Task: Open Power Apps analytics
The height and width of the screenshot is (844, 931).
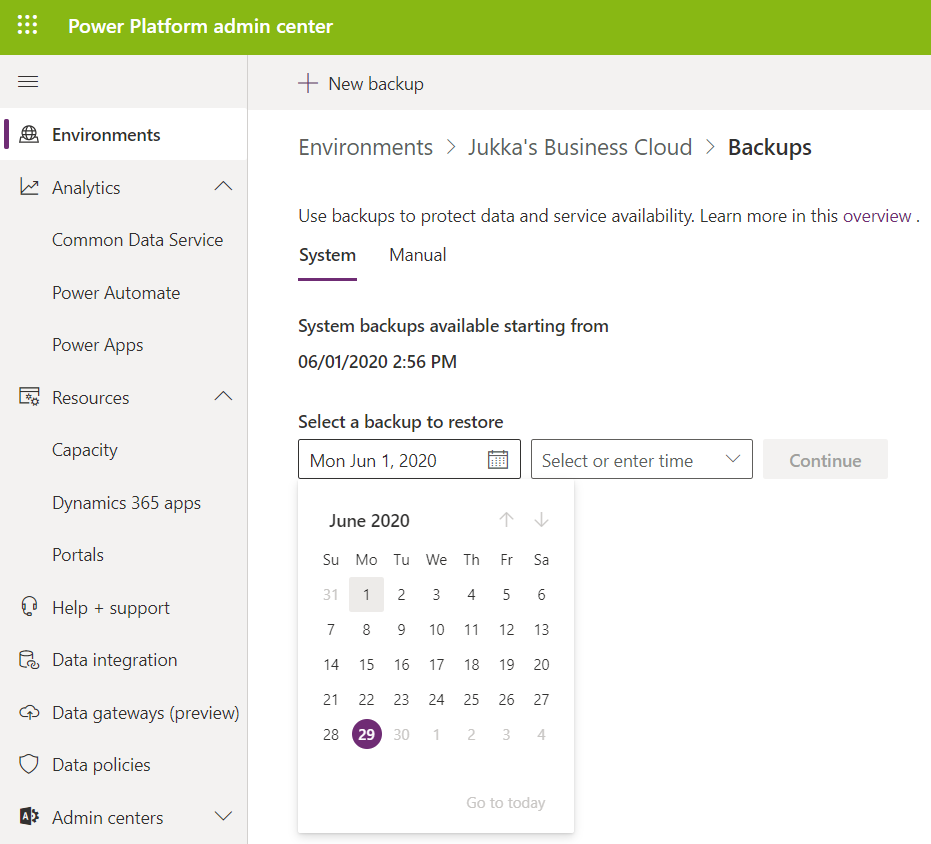Action: 97,345
